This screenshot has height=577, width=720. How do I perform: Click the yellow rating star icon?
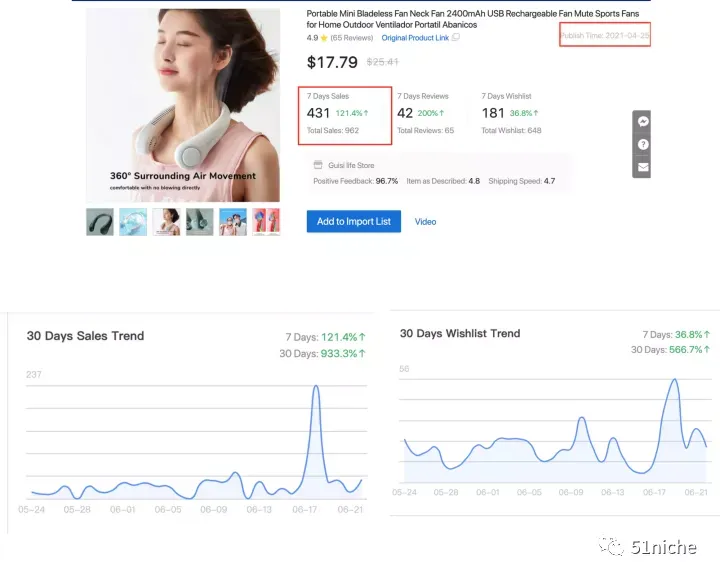click(x=324, y=38)
